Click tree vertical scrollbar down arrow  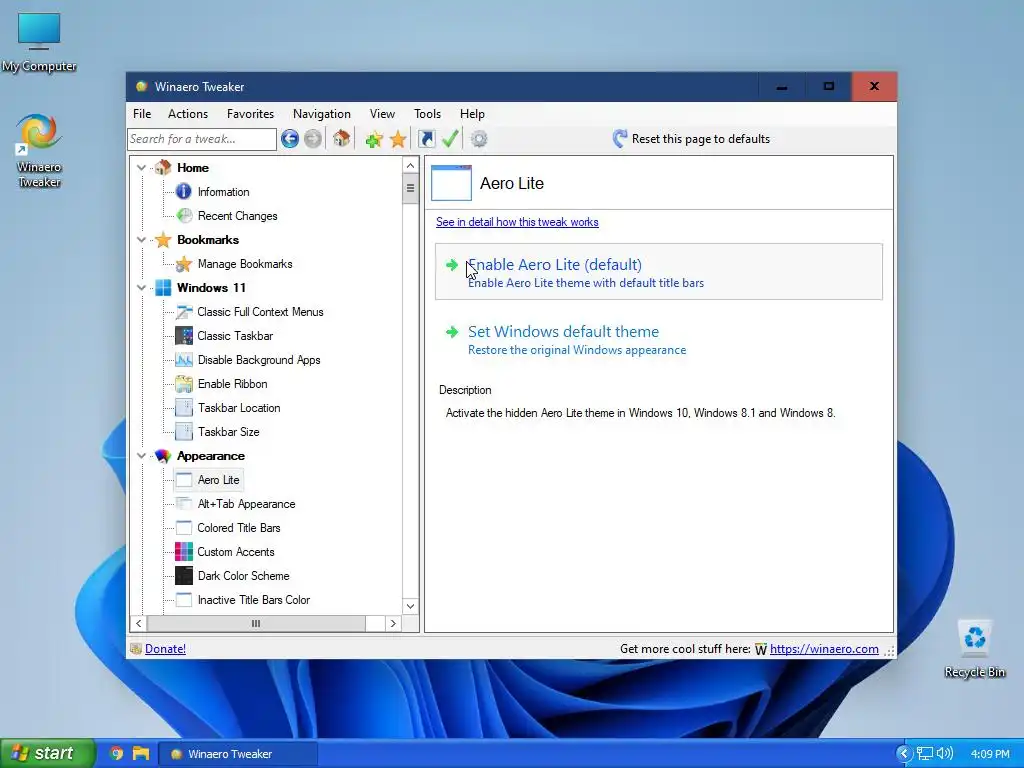click(x=410, y=606)
